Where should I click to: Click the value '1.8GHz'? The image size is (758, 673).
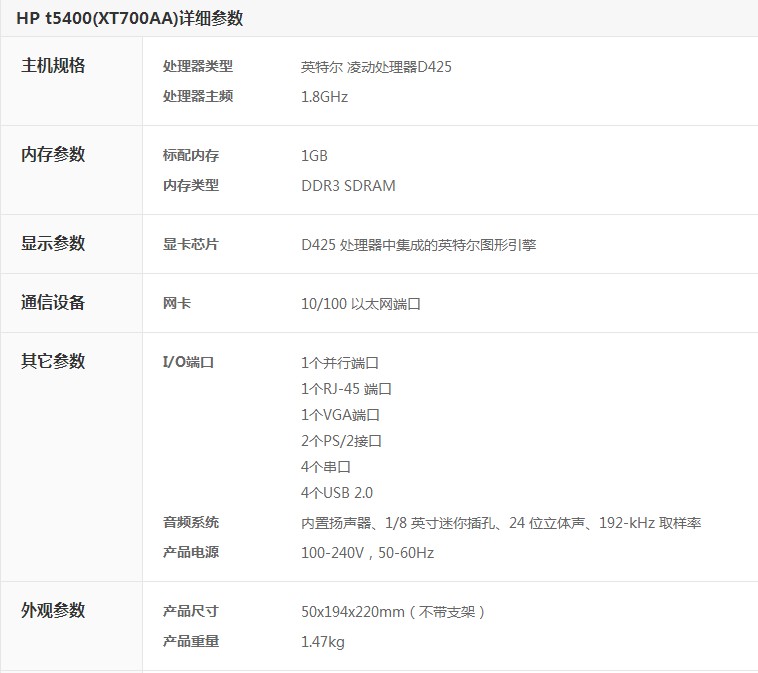tap(324, 97)
